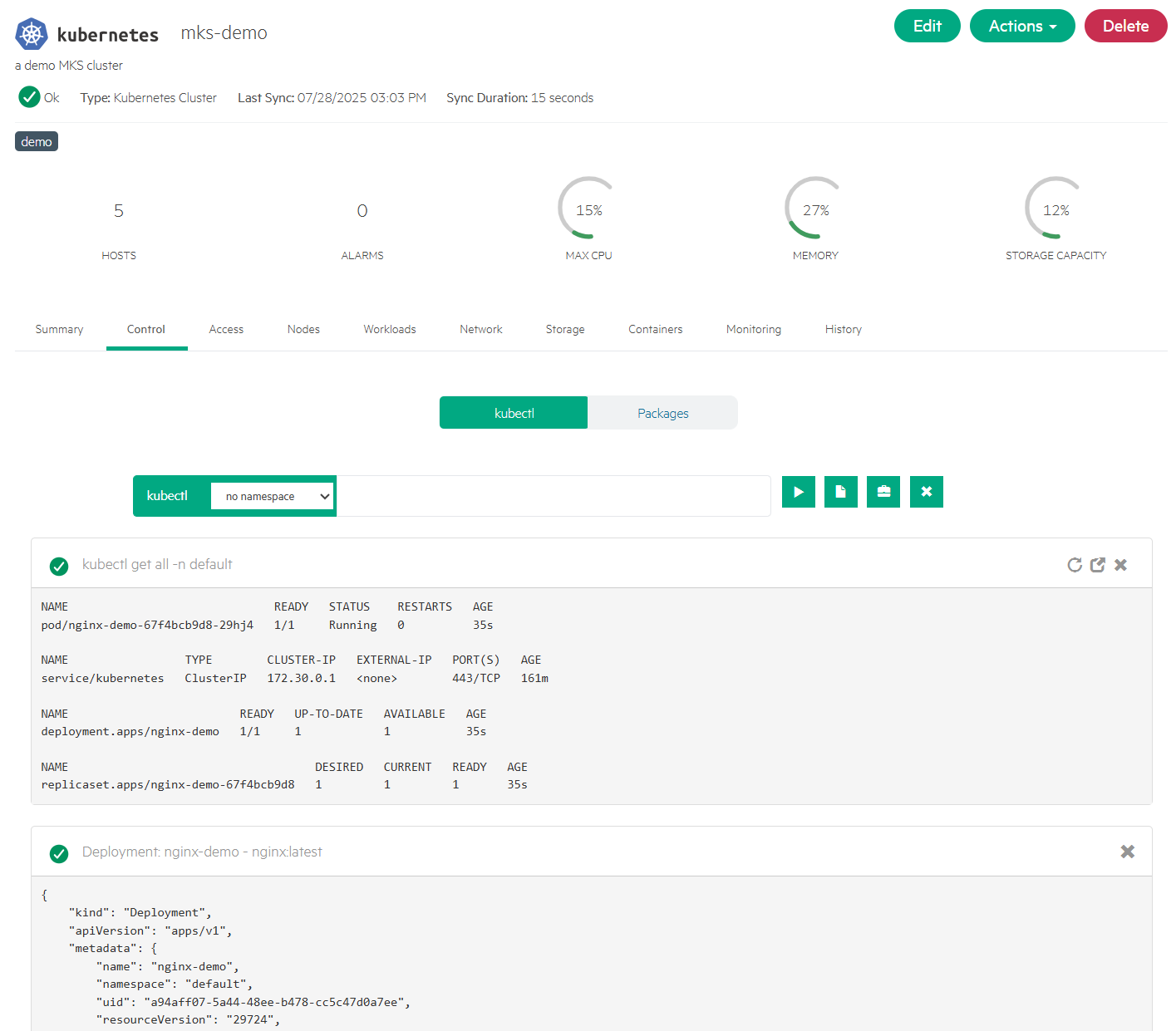The width and height of the screenshot is (1176, 1031).
Task: Open the briefcase icon in the kubectl toolbar
Action: (883, 492)
